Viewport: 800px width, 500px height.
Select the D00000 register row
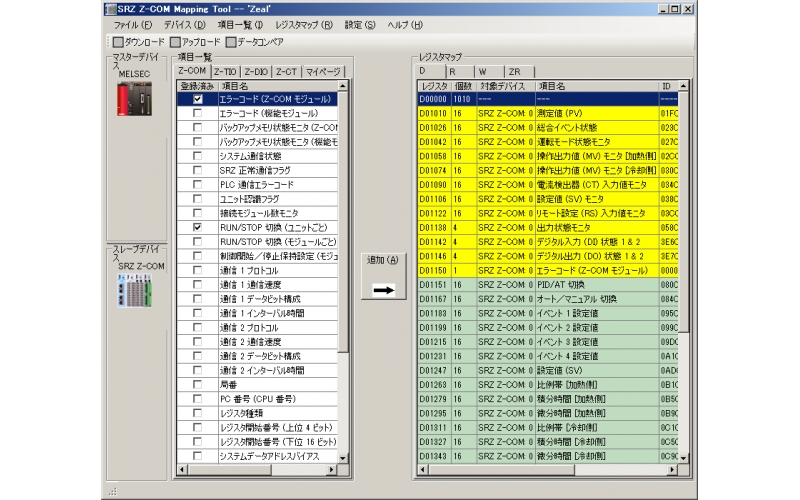click(x=548, y=99)
